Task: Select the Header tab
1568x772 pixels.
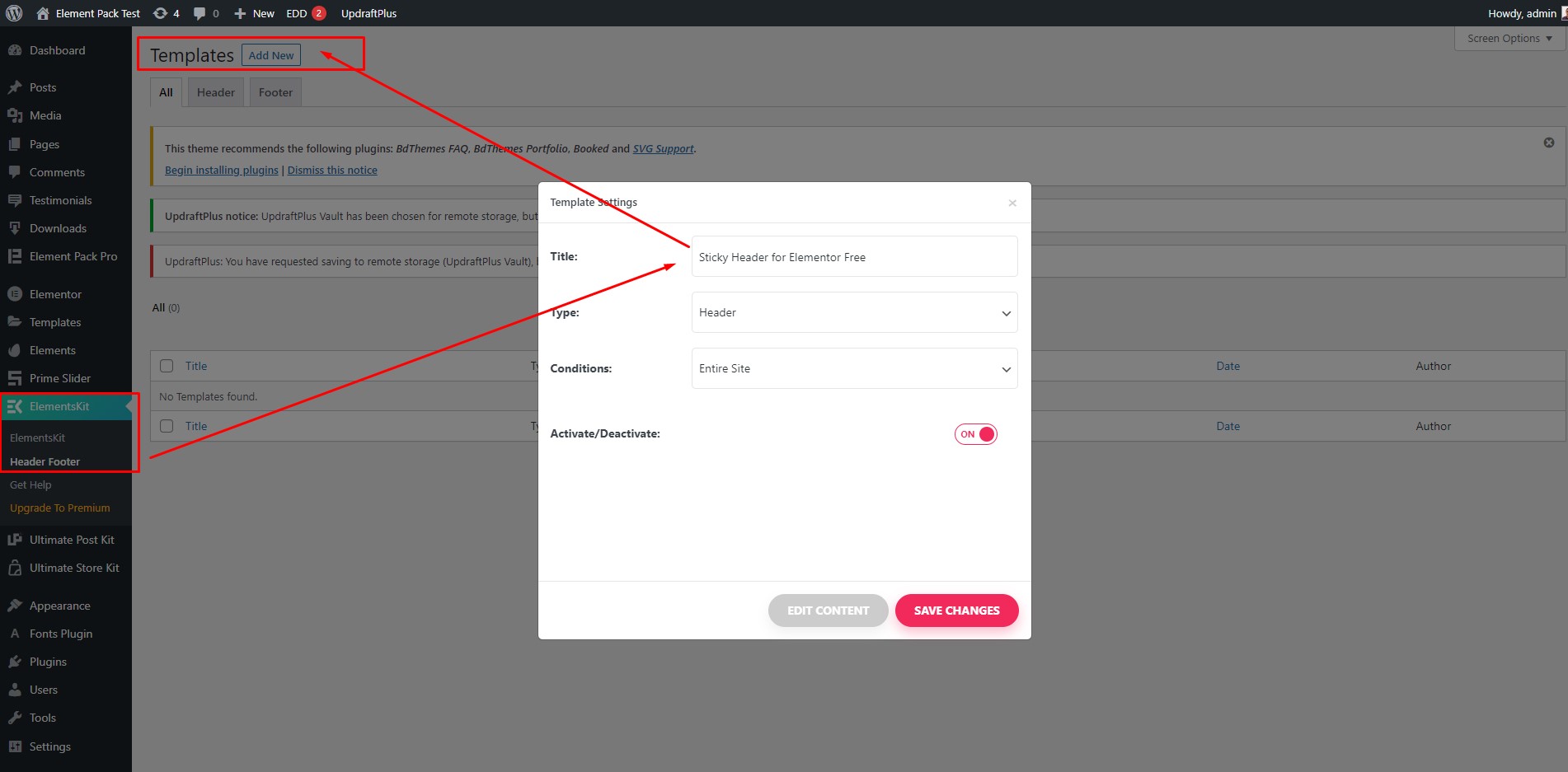Action: (x=215, y=91)
